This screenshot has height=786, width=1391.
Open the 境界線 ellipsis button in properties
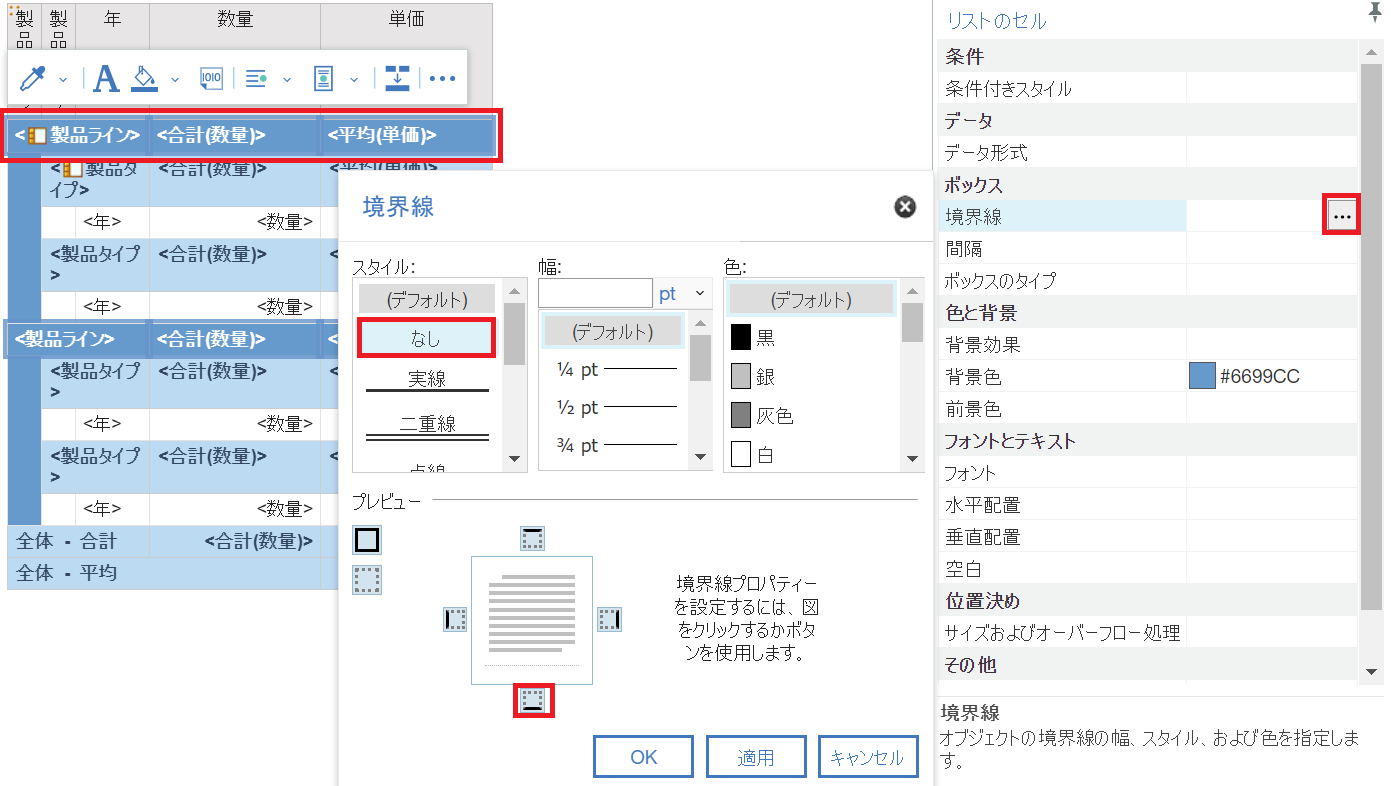1341,216
